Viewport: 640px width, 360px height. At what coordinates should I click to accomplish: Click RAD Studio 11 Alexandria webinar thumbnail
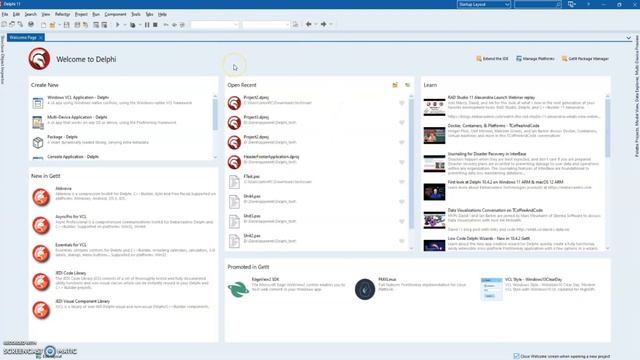point(434,107)
